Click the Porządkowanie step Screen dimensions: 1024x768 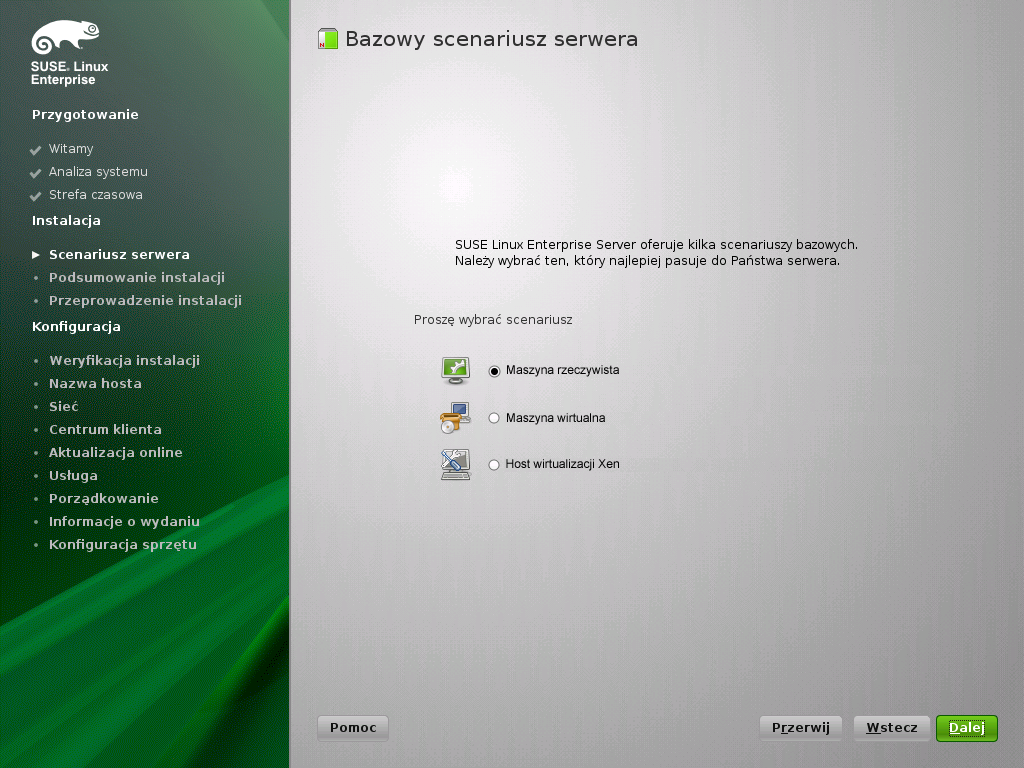pyautogui.click(x=104, y=498)
